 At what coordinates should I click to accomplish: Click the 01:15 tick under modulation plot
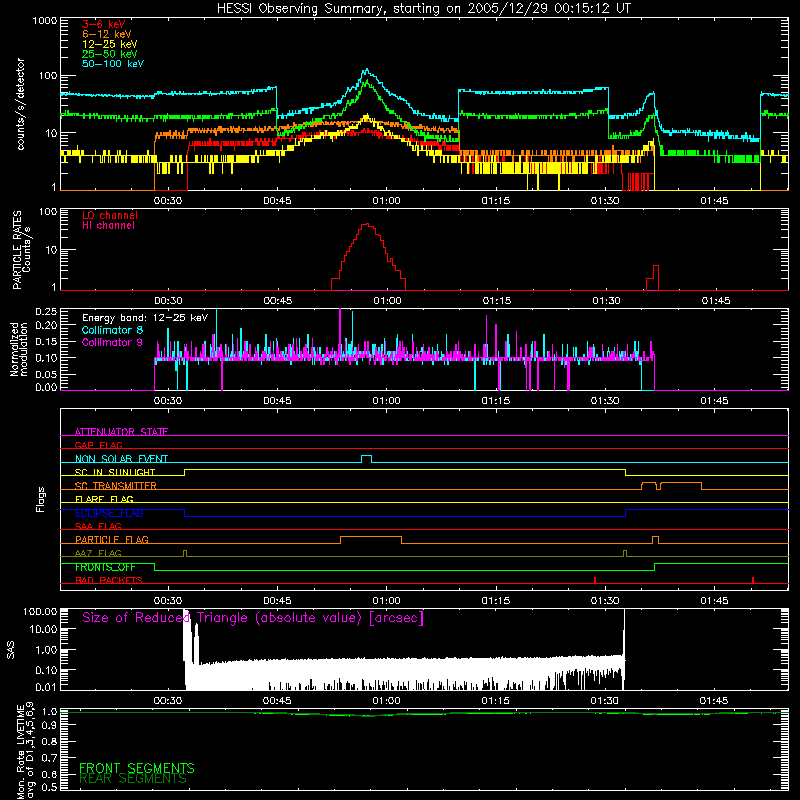[495, 401]
